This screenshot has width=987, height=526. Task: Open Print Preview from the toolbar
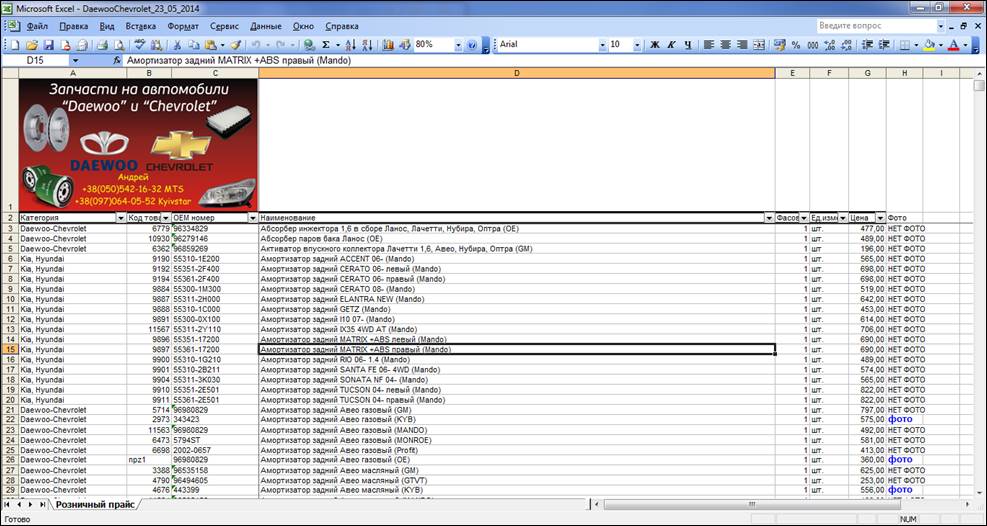118,45
